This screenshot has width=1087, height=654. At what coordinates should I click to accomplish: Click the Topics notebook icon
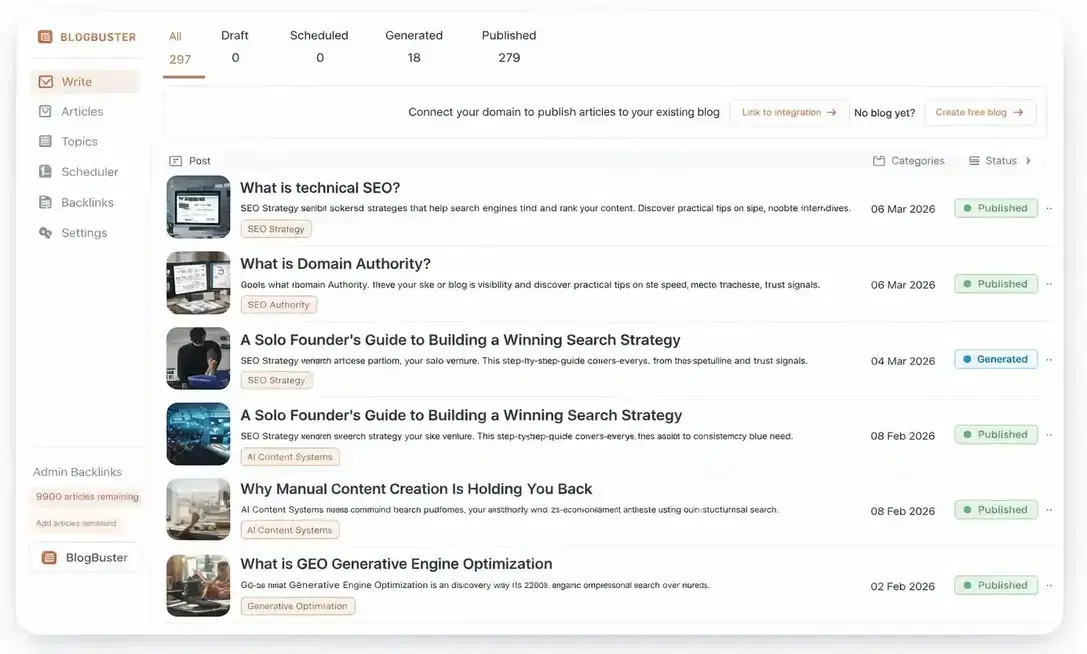pyautogui.click(x=45, y=141)
